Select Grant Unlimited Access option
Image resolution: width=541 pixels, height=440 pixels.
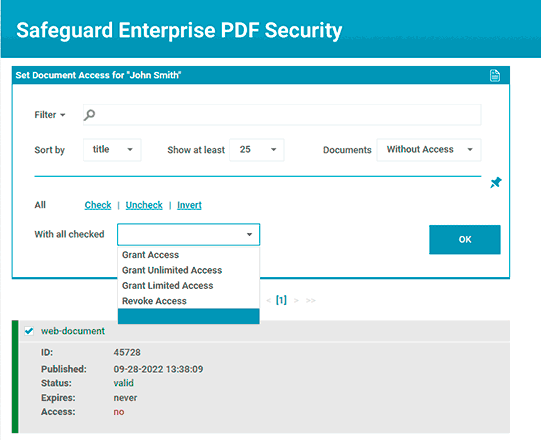click(172, 270)
